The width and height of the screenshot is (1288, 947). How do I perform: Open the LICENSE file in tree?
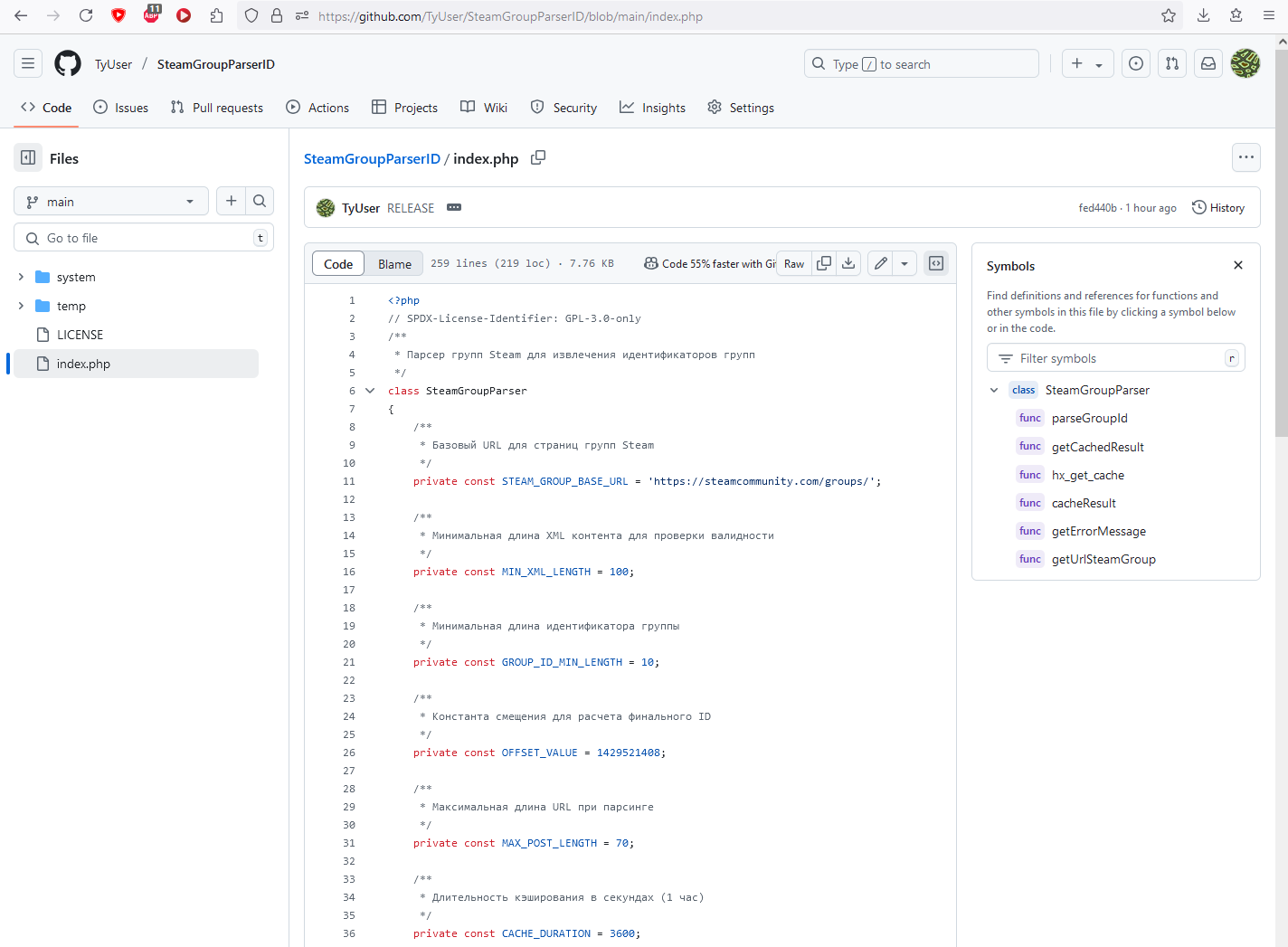(x=136, y=335)
